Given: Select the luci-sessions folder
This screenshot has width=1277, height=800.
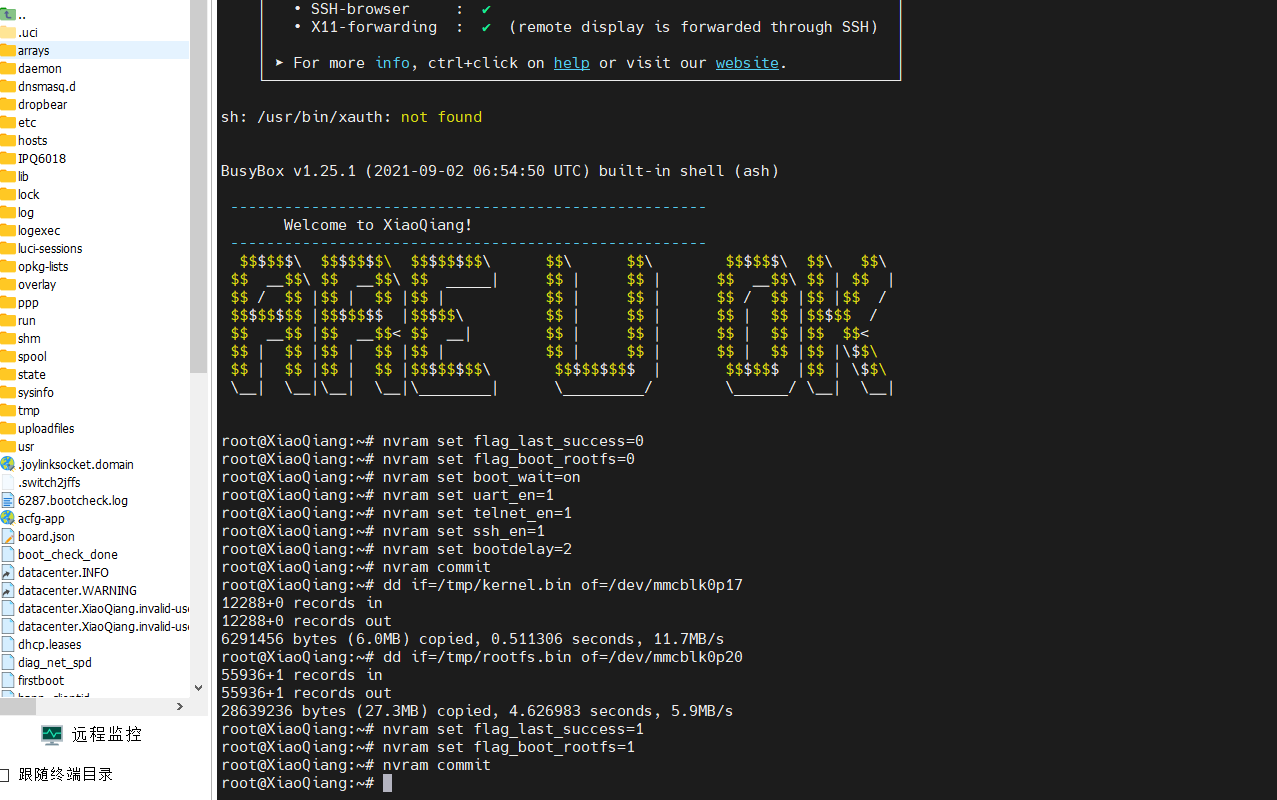Looking at the screenshot, I should click(50, 248).
